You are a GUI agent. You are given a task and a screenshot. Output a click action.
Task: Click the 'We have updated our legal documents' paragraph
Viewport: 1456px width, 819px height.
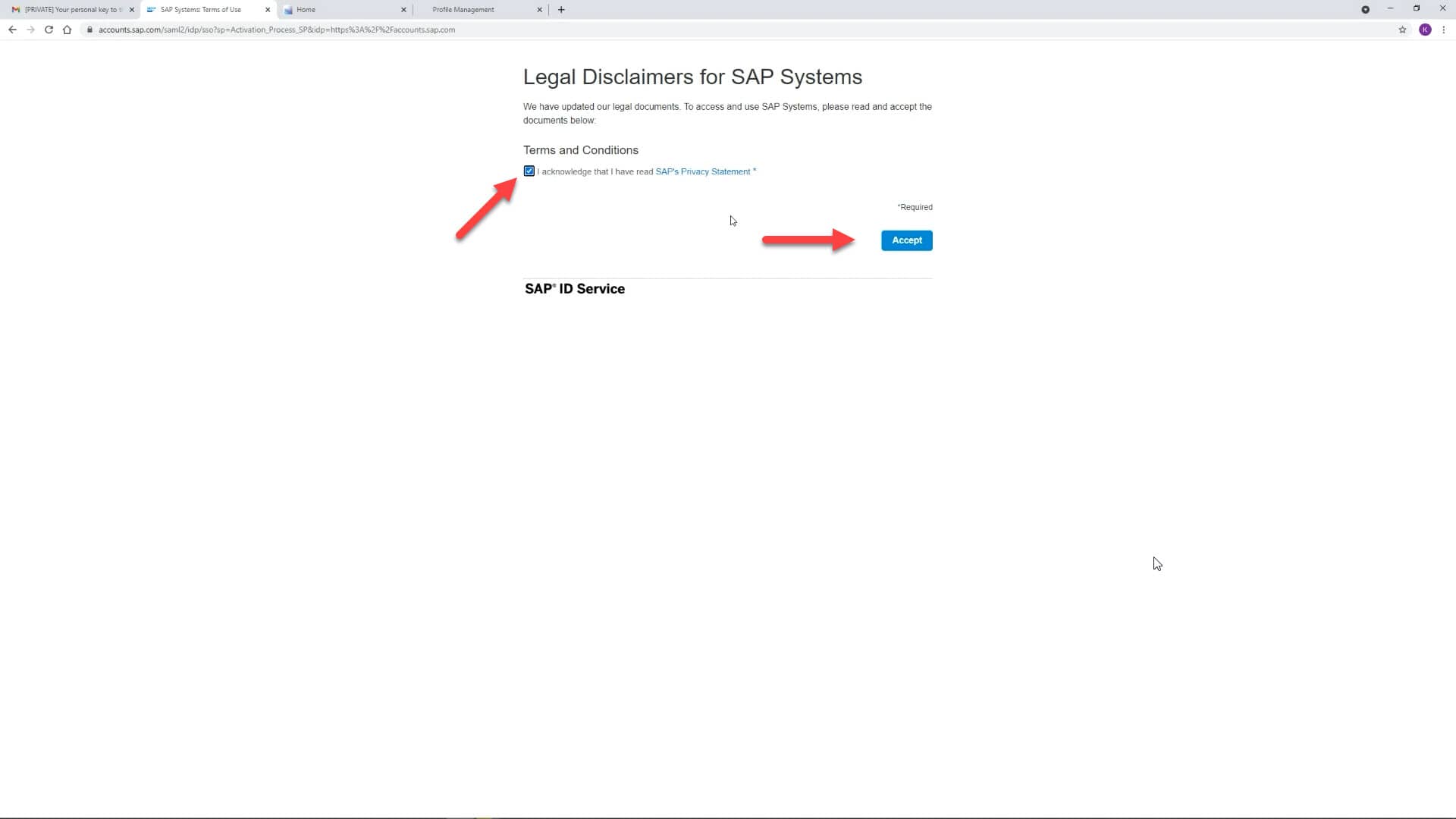click(727, 114)
